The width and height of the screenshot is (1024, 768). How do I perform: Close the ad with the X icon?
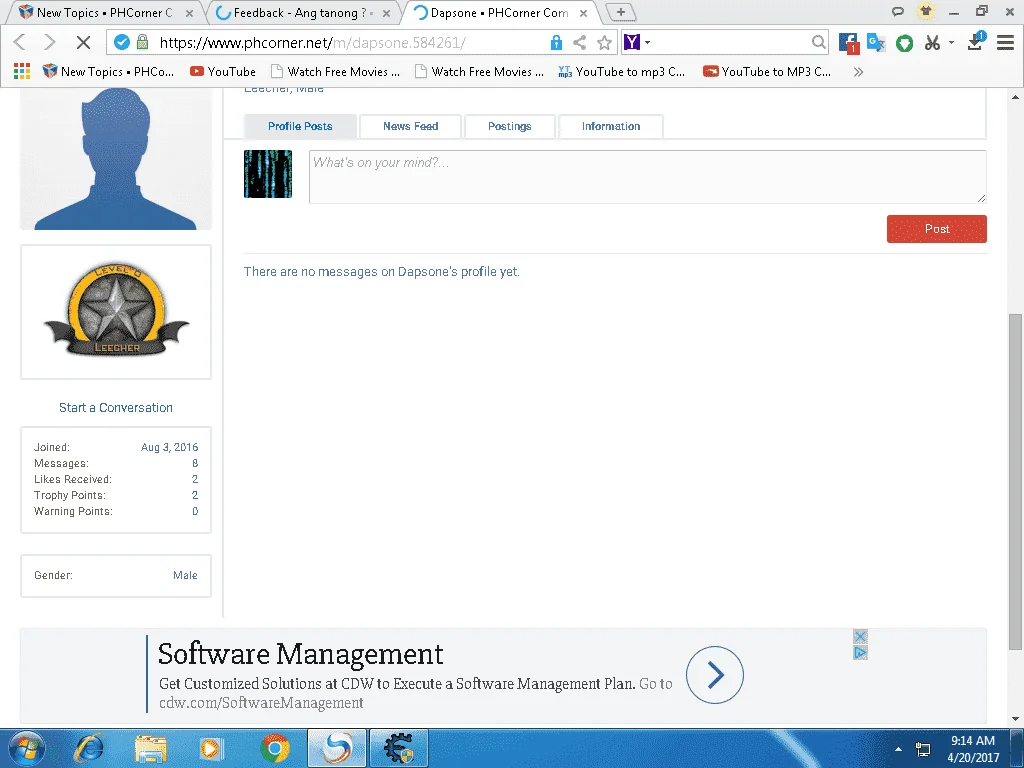click(861, 636)
